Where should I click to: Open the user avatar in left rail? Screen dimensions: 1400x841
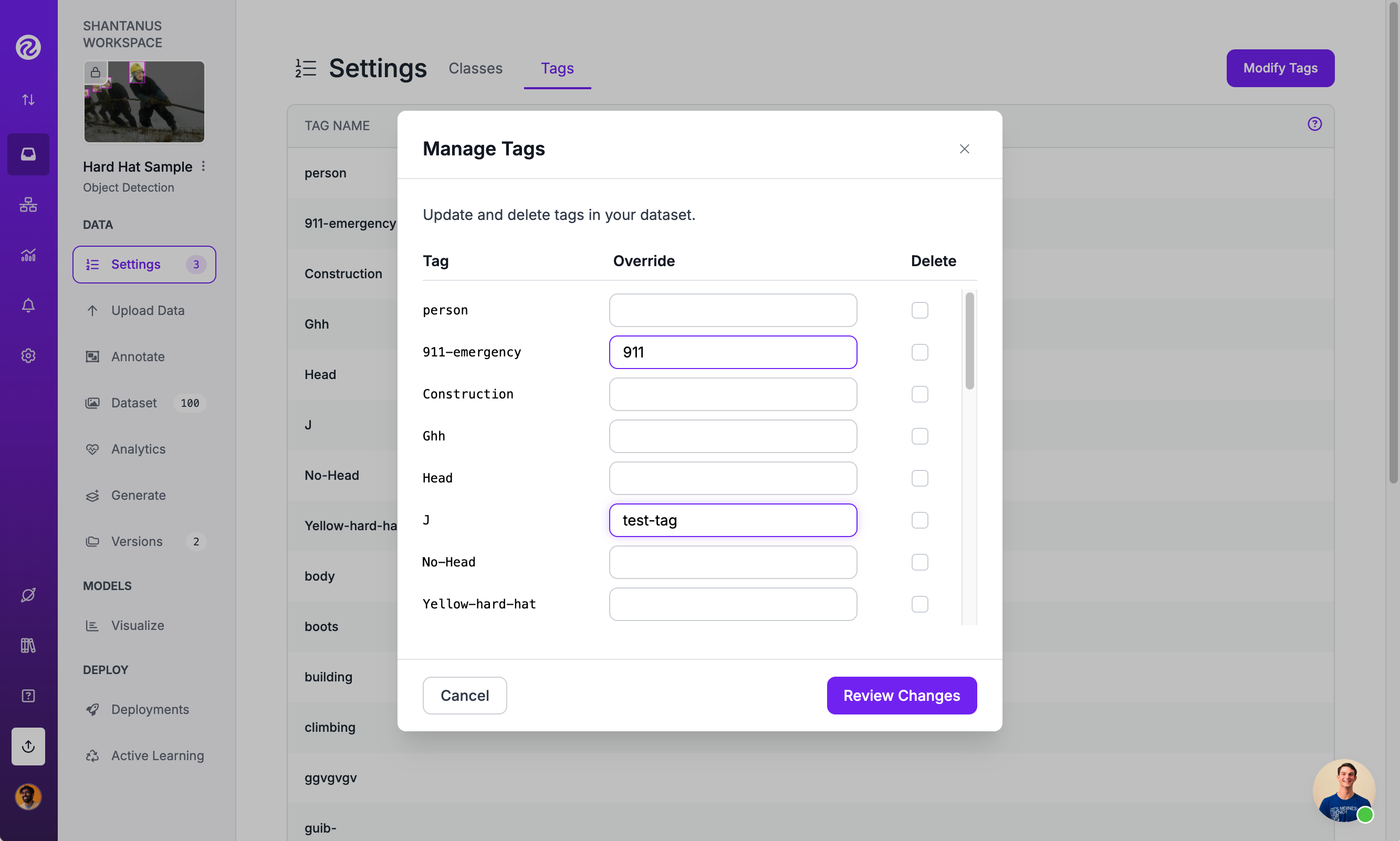pos(28,796)
